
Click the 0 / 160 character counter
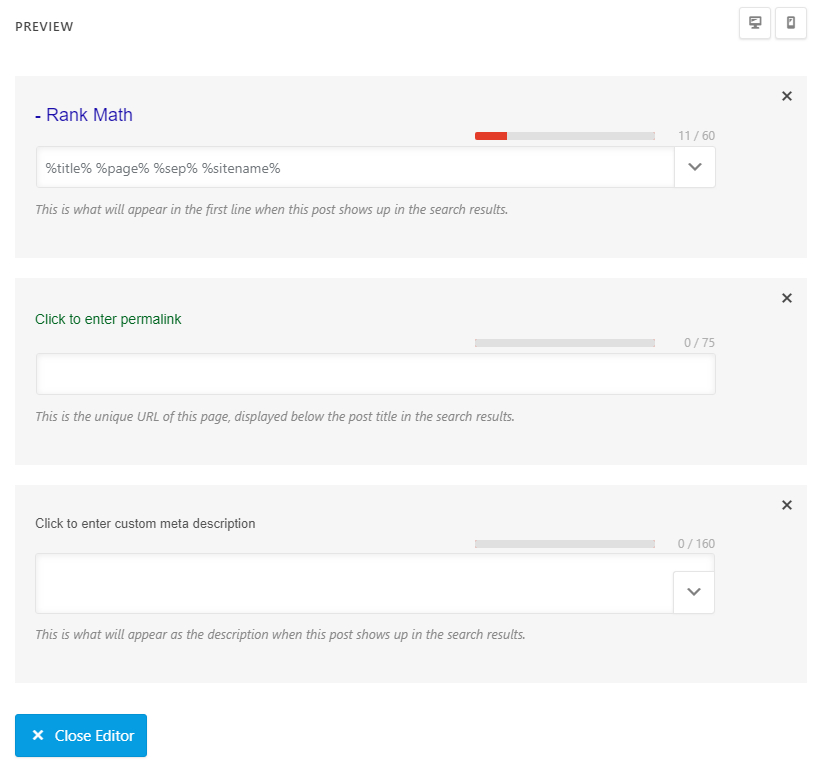696,544
